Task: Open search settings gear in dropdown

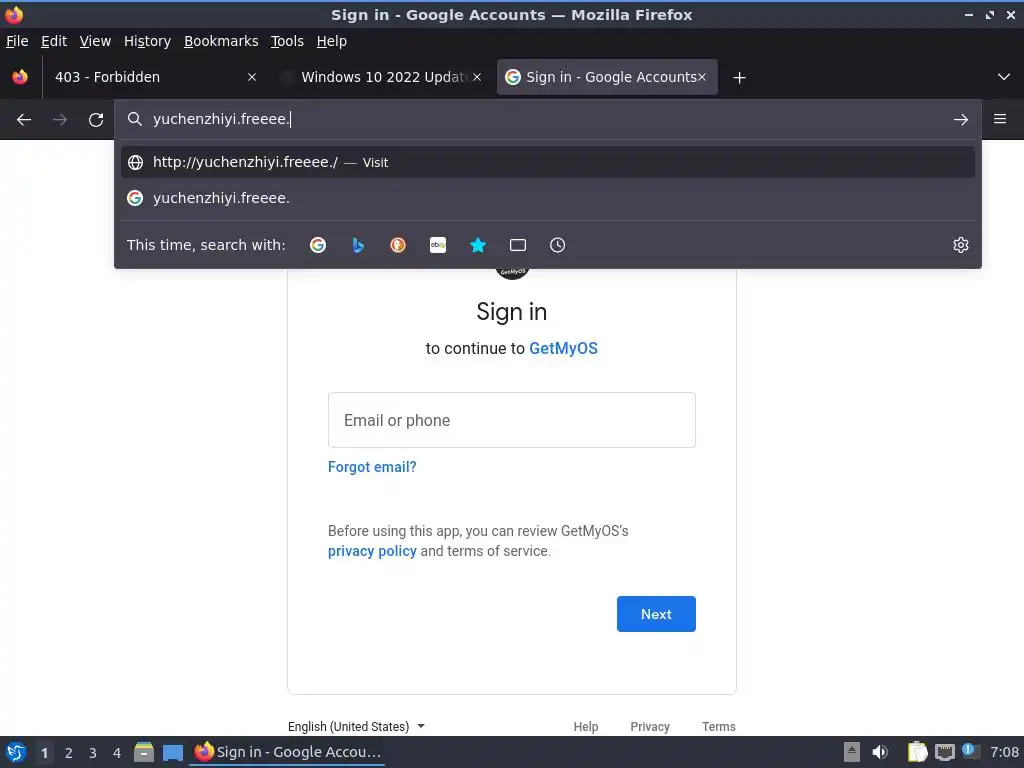Action: (961, 245)
